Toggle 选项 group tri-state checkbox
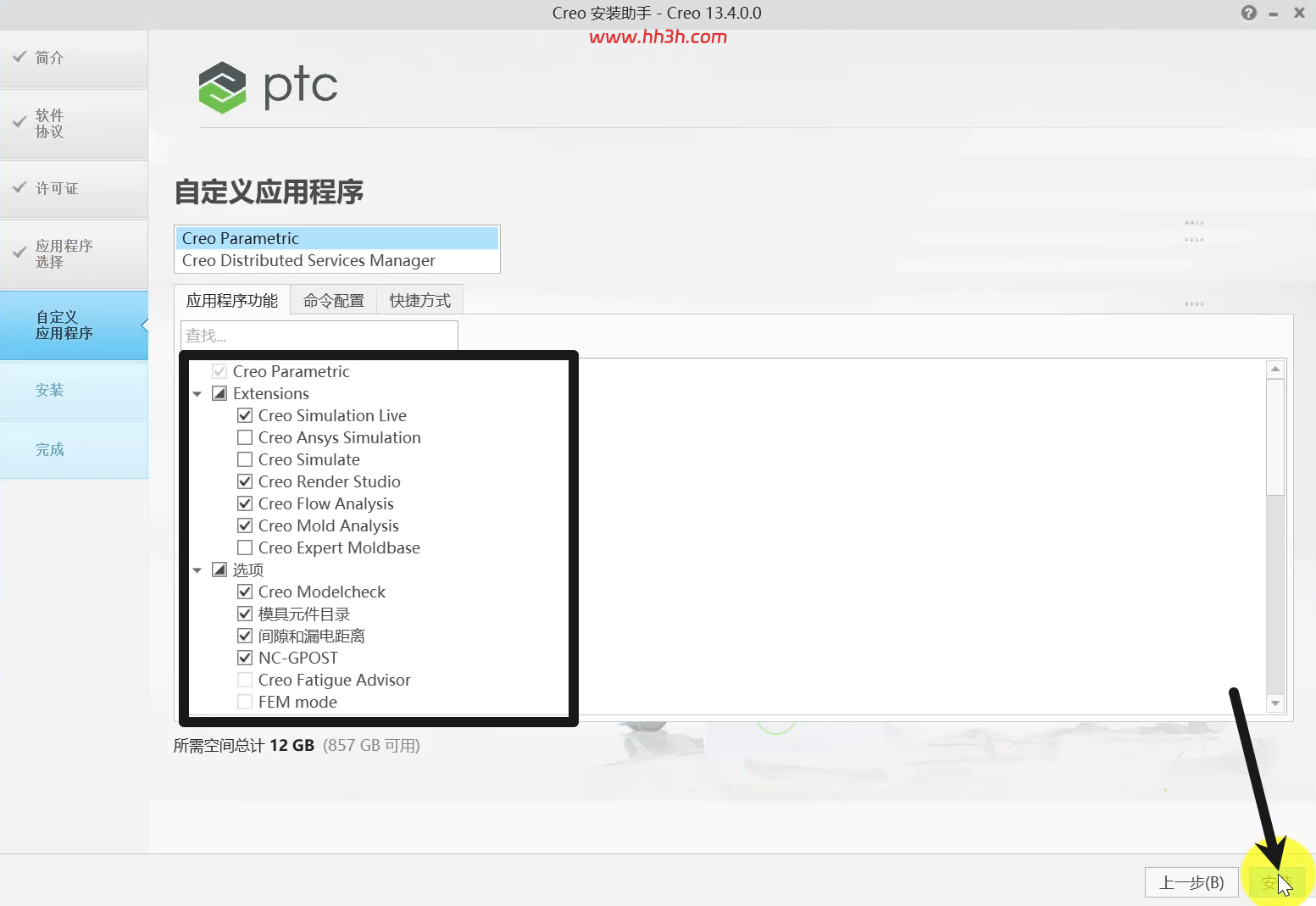 pos(219,570)
